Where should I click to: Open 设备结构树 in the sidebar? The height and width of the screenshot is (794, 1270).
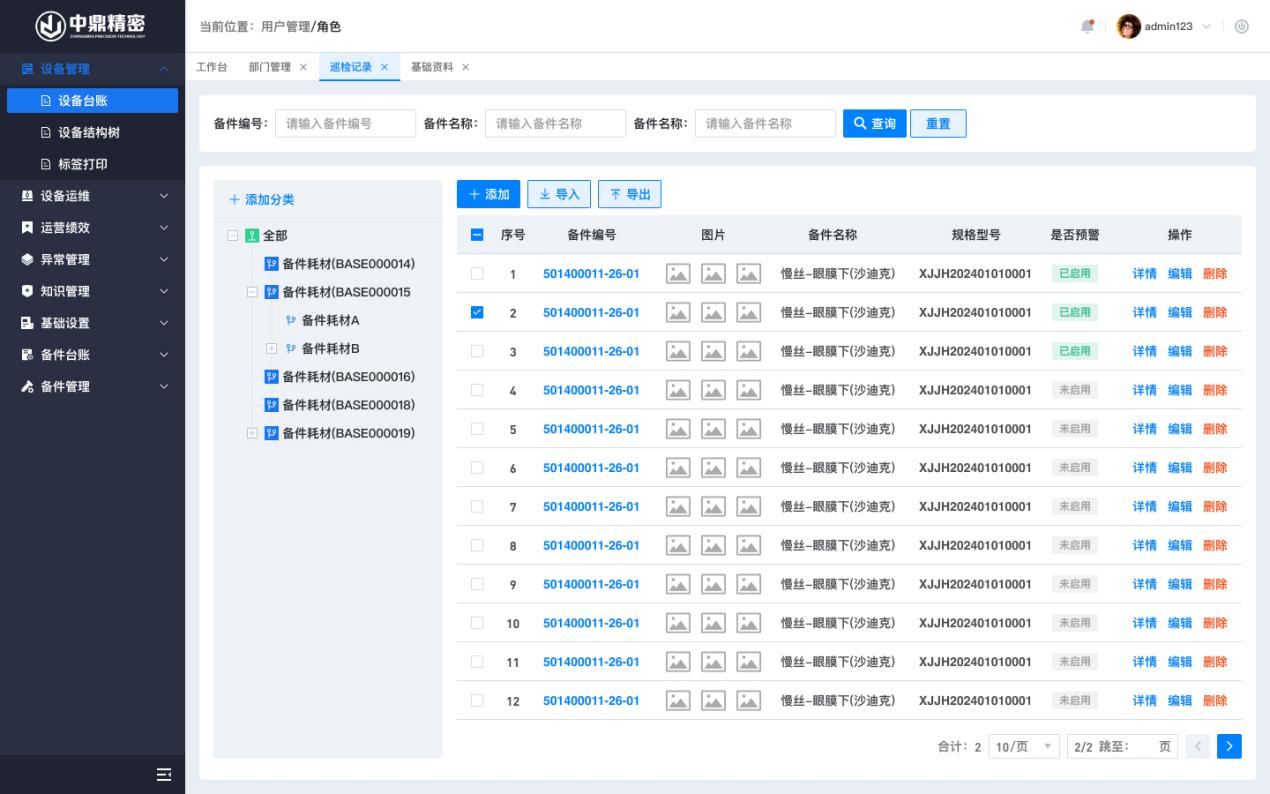tap(89, 132)
